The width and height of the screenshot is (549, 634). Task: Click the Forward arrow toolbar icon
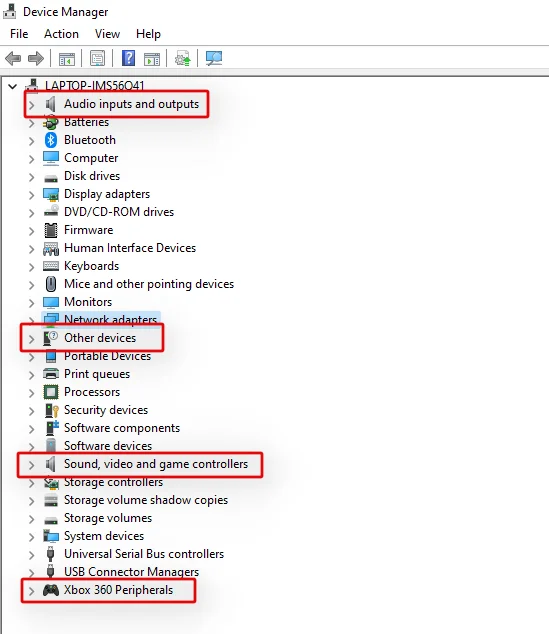tap(36, 59)
